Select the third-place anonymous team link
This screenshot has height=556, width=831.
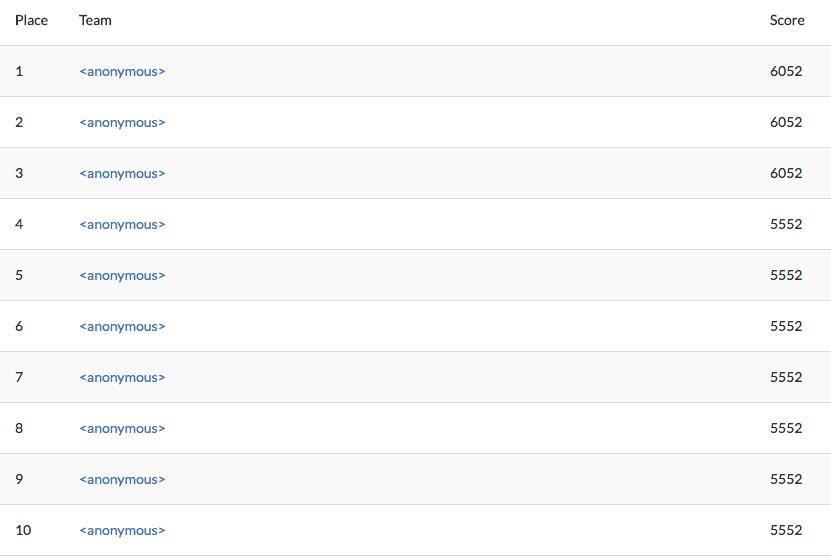[x=122, y=173]
